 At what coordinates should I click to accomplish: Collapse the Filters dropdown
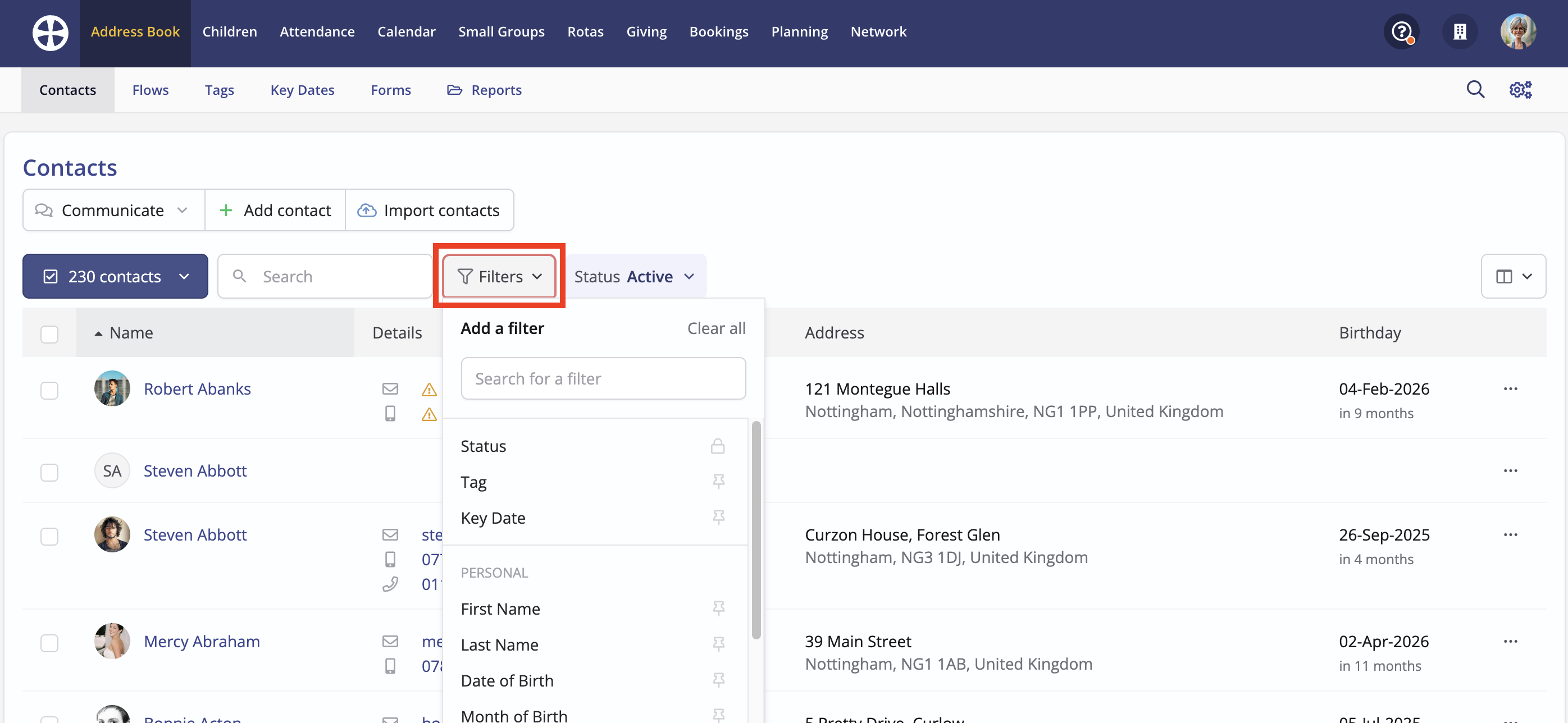pyautogui.click(x=499, y=276)
